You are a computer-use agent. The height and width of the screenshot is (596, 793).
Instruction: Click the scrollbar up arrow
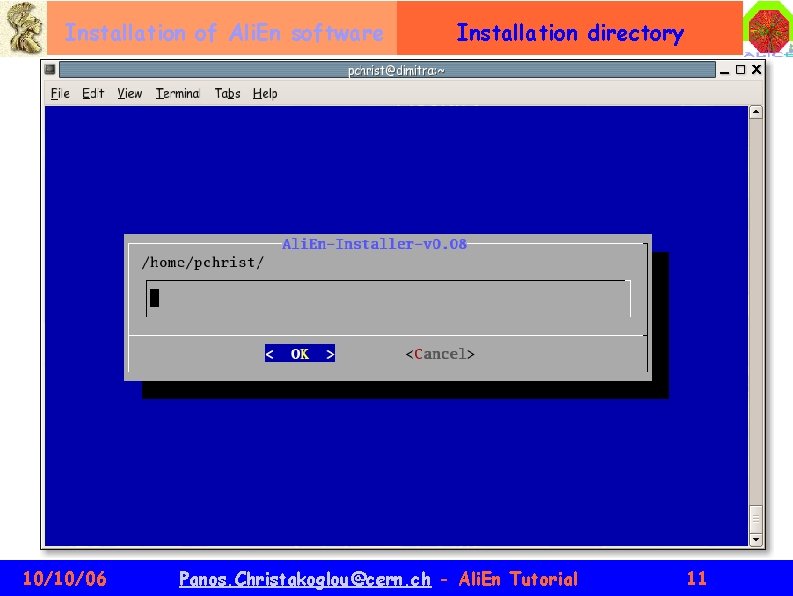tap(756, 112)
